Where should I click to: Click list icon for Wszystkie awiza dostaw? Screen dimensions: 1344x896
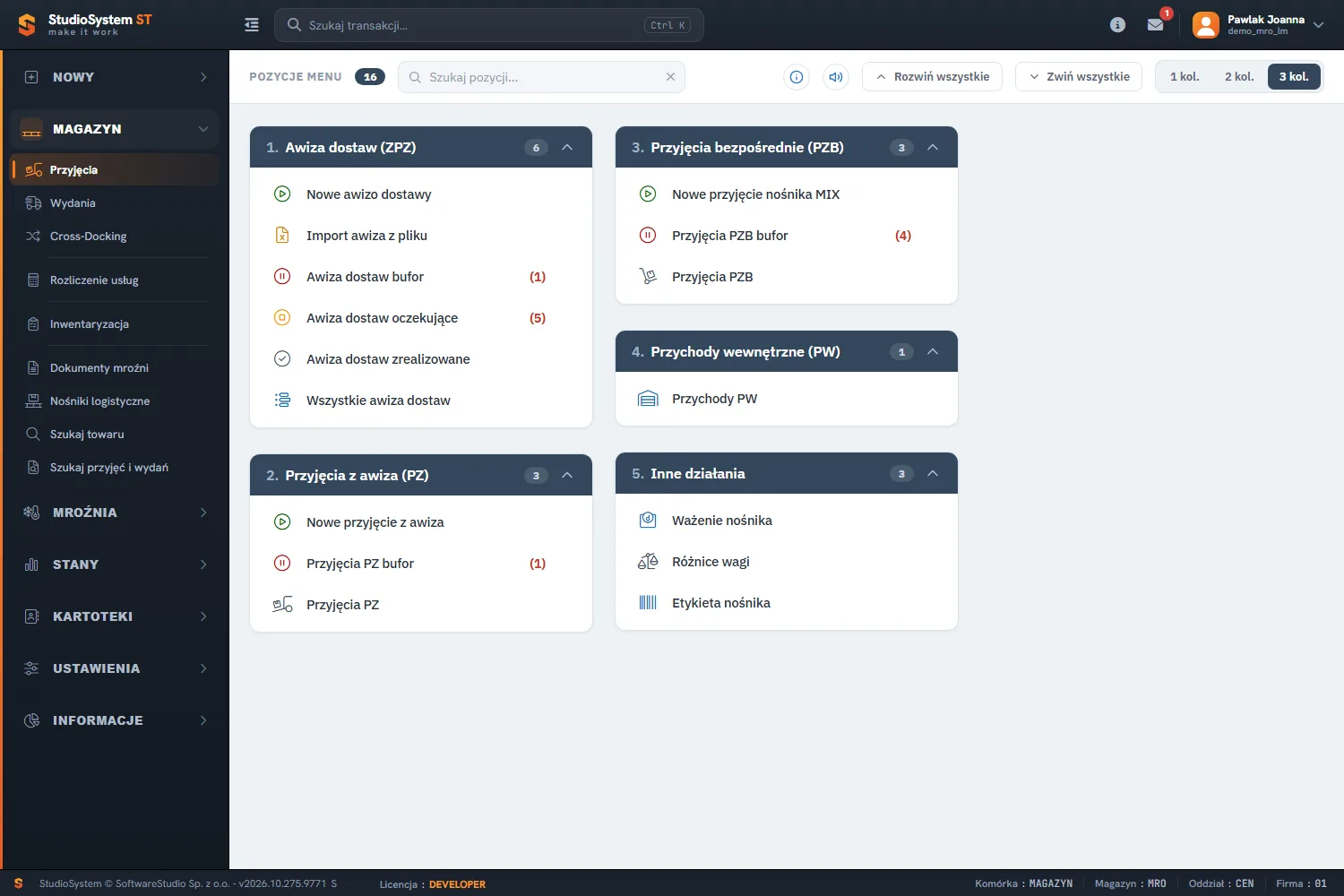(282, 401)
